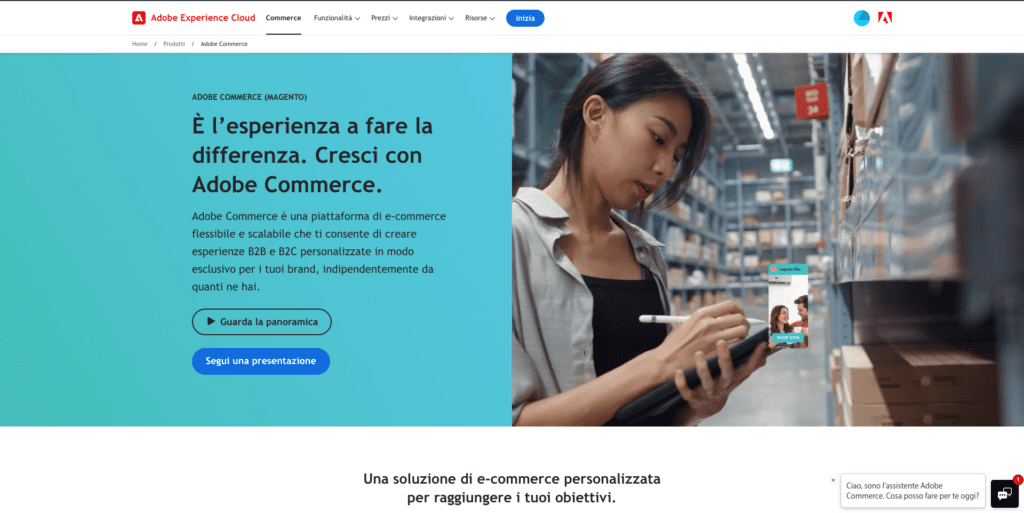Expand the Risorse dropdown menu
1024x513 pixels.
pyautogui.click(x=480, y=18)
